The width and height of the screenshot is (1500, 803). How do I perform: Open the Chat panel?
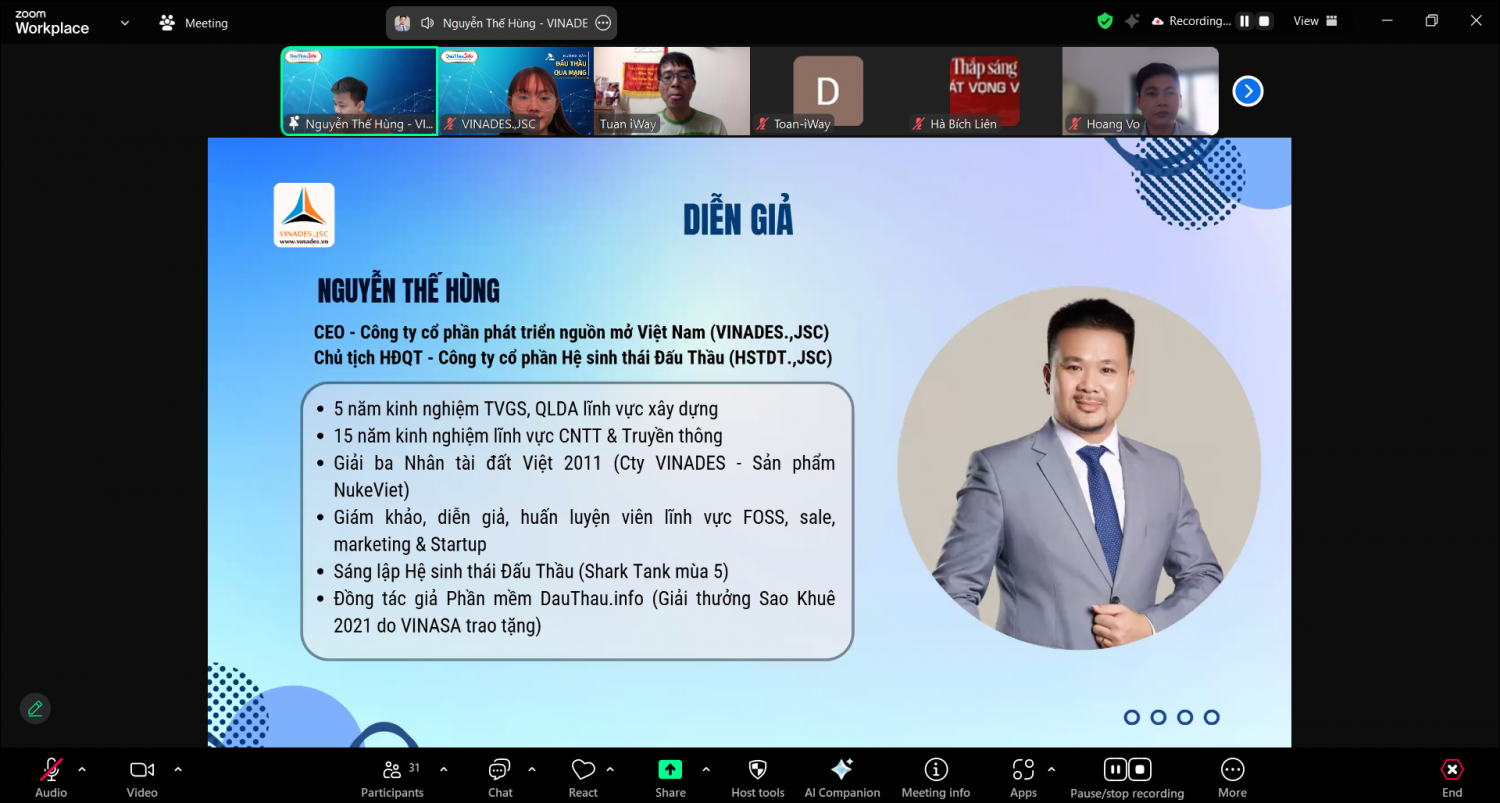pyautogui.click(x=500, y=778)
